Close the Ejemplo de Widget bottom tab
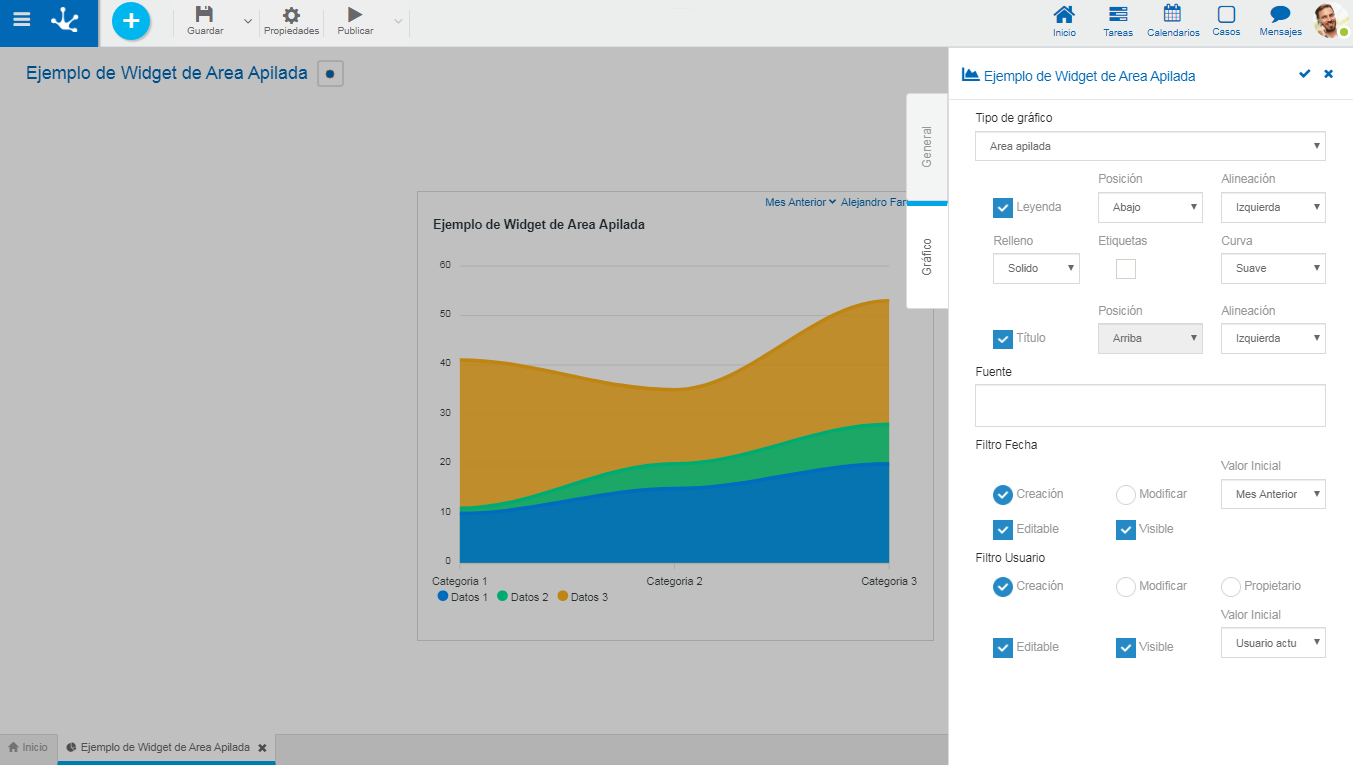 click(x=262, y=748)
